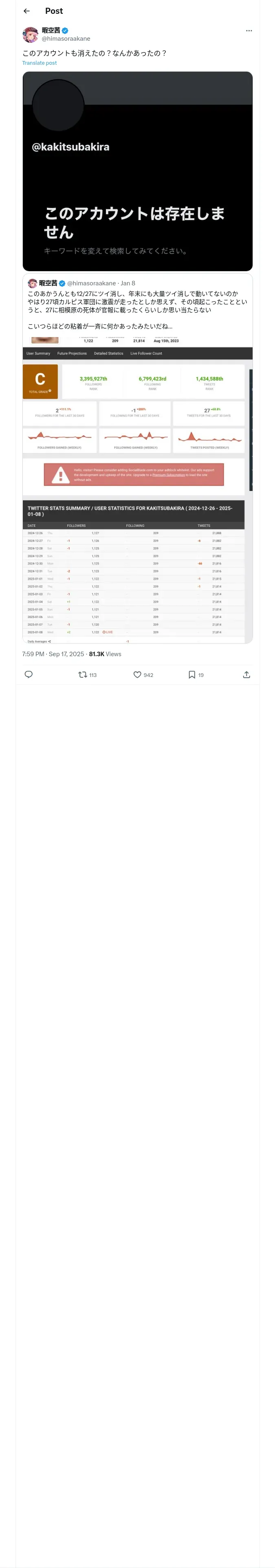Image resolution: width=275 pixels, height=1568 pixels.
Task: Repost via the icon showing 113
Action: click(88, 675)
